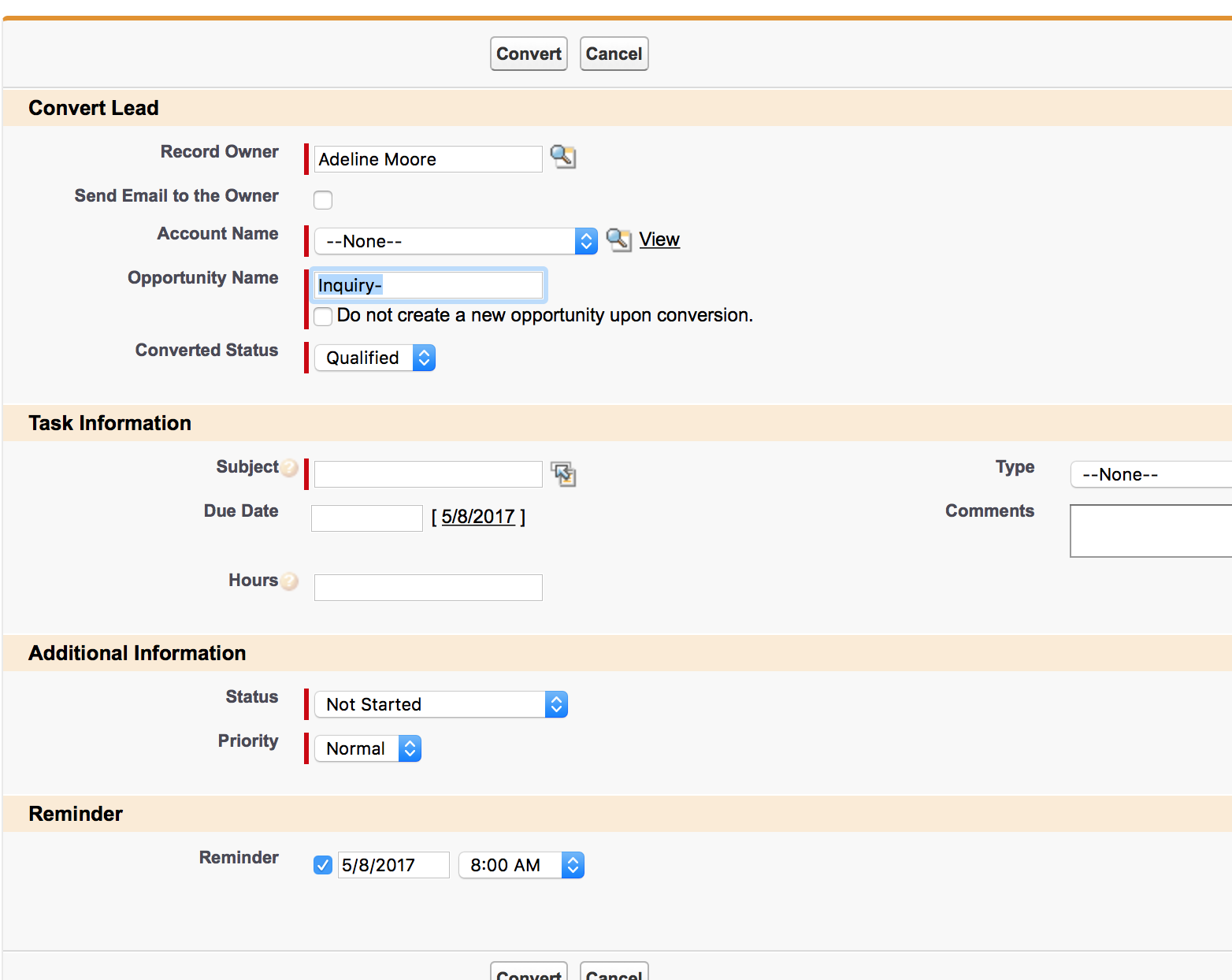
Task: Click the View link beside Account Name
Action: pyautogui.click(x=659, y=239)
